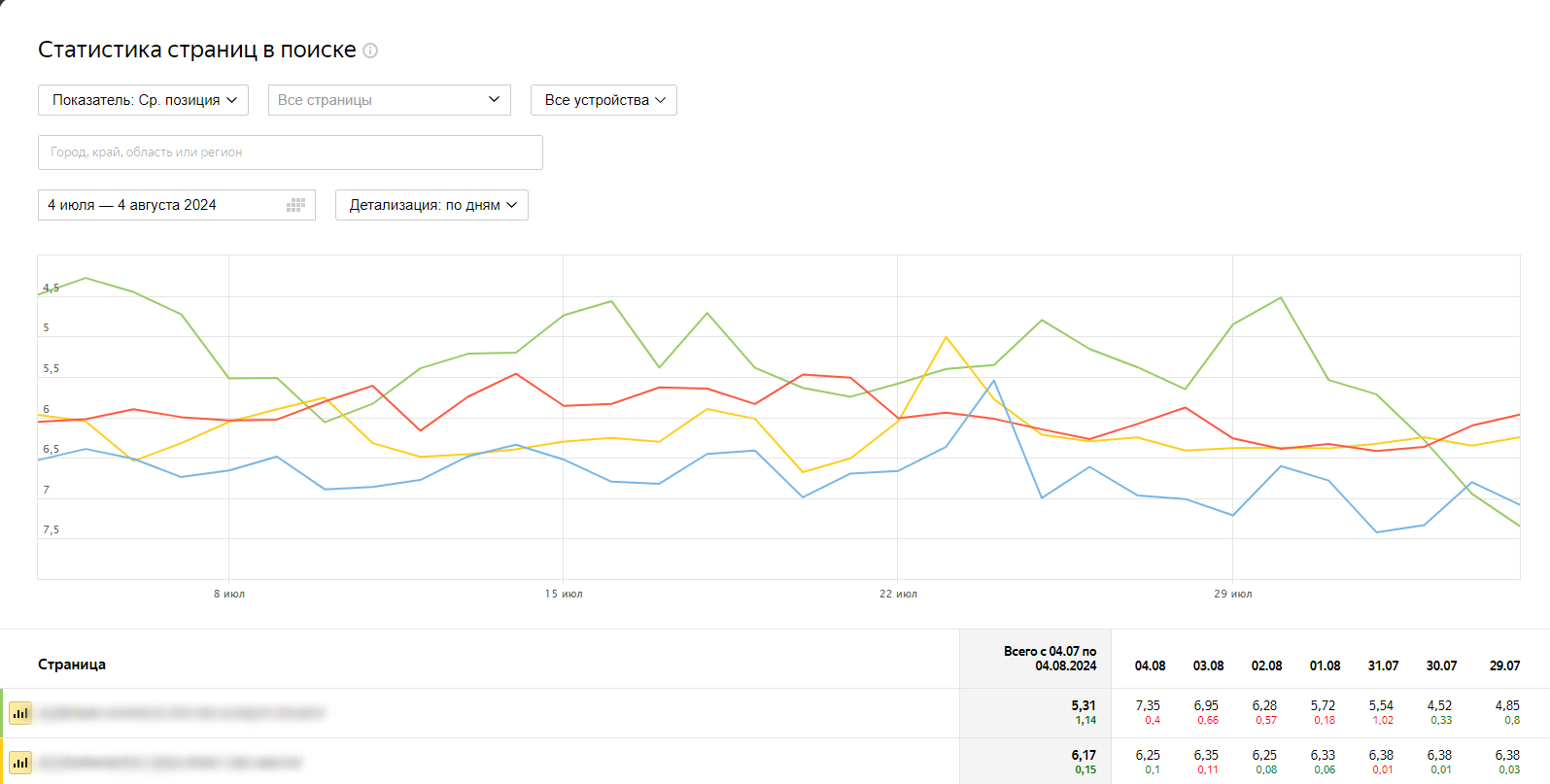Click the 29.07 date column header

(x=1504, y=665)
